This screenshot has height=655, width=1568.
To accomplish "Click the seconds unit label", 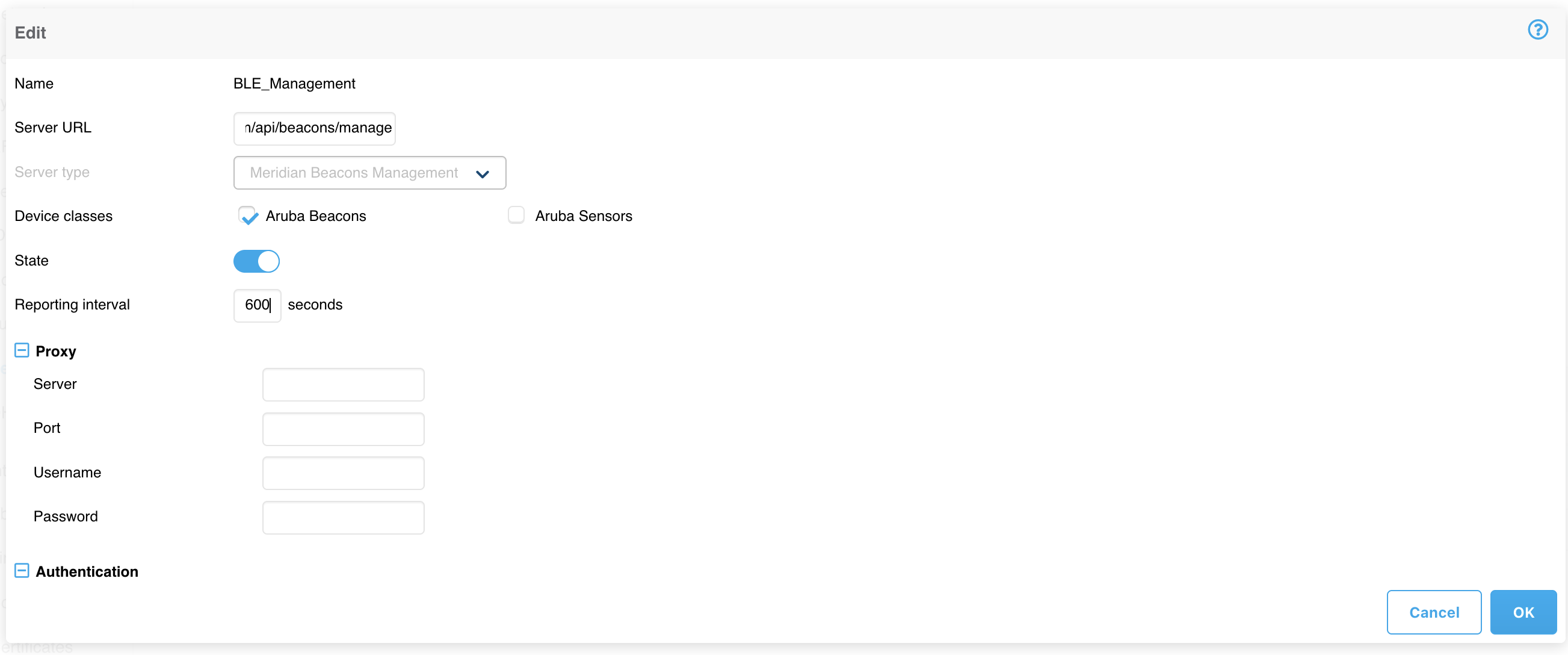I will point(315,305).
